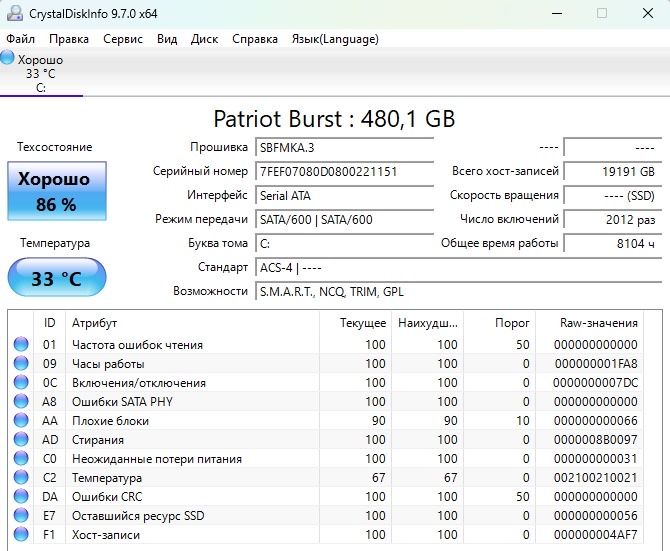
Task: Click status circle for Частота ошибок чтения row
Action: tap(21, 344)
